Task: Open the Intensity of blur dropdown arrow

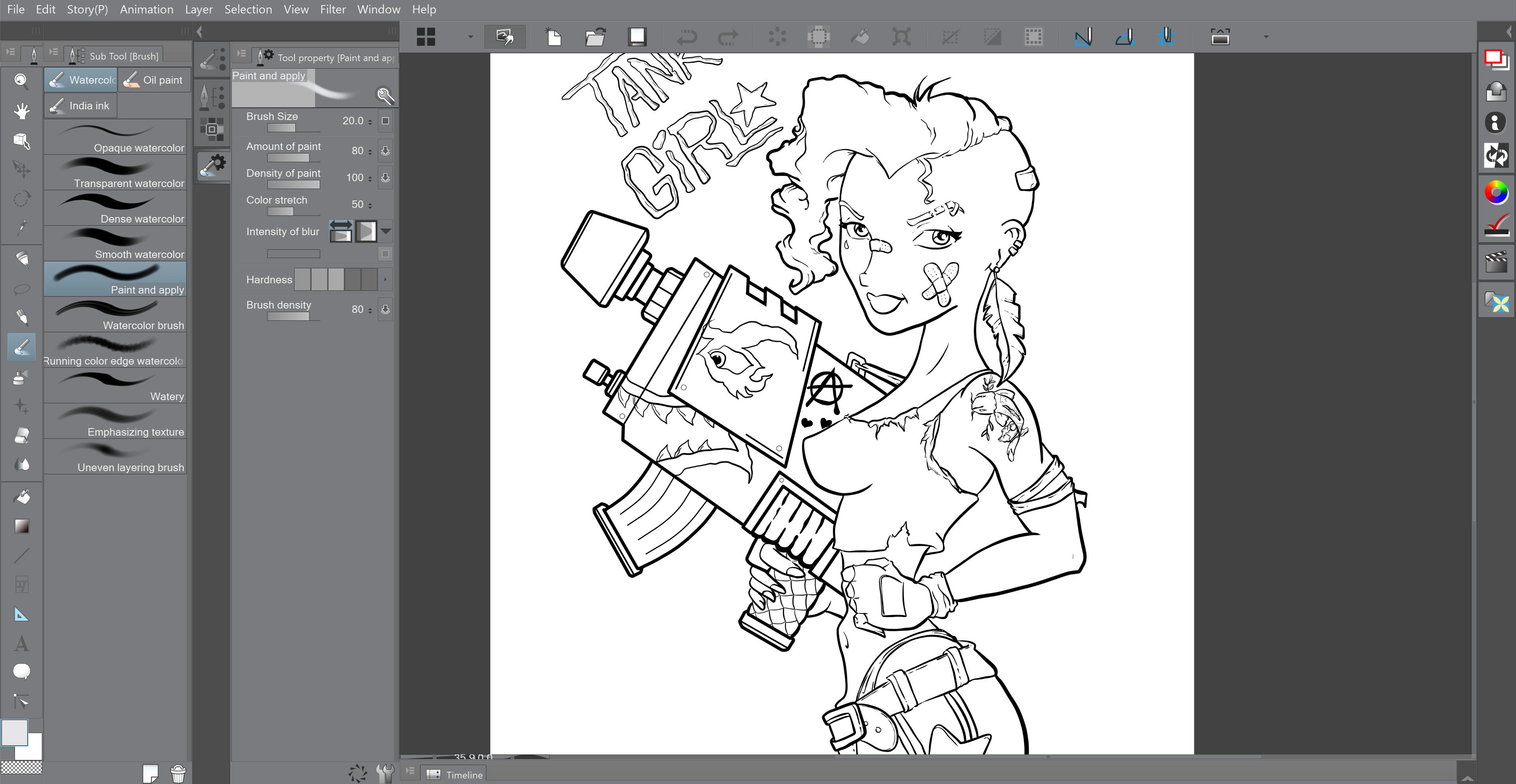Action: (x=386, y=231)
